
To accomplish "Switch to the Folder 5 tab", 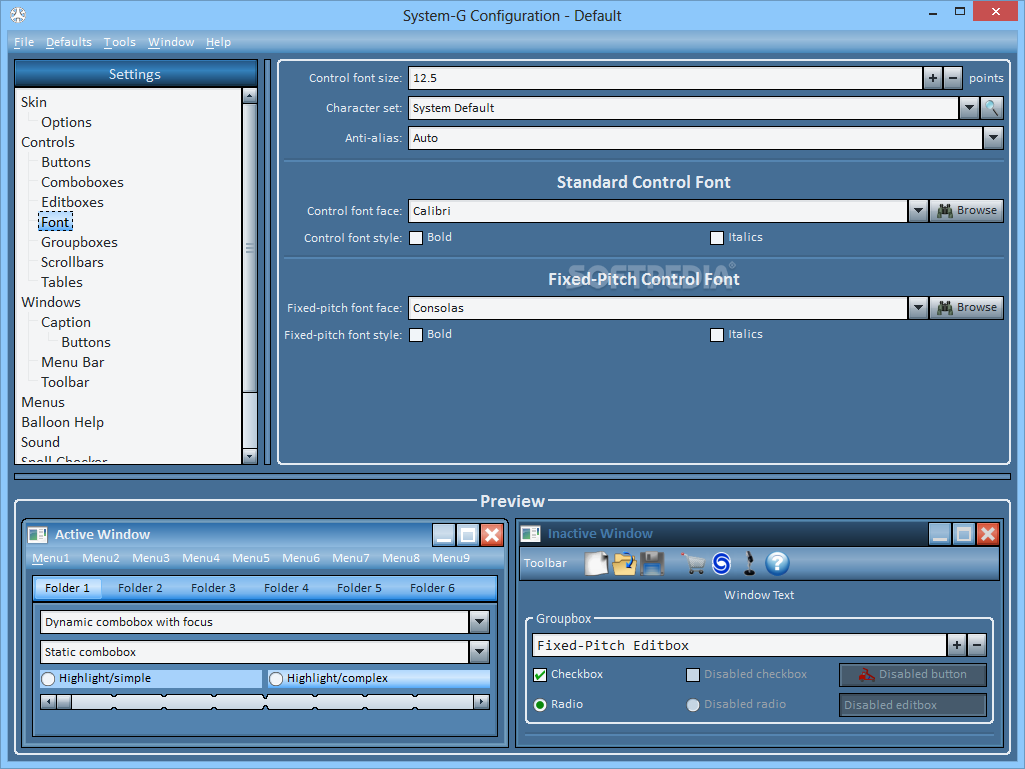I will coord(359,588).
